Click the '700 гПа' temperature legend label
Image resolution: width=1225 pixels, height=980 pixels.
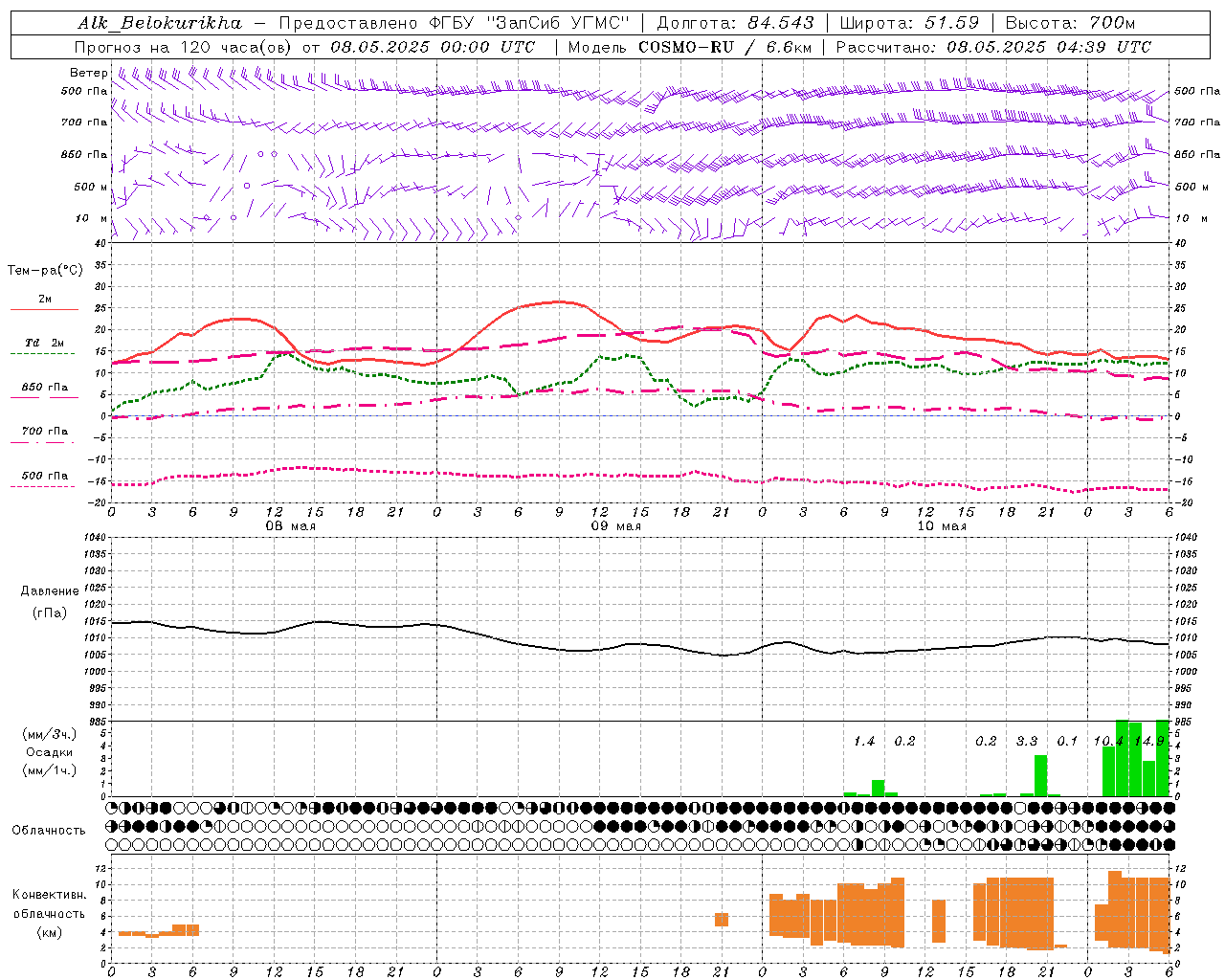click(x=45, y=432)
